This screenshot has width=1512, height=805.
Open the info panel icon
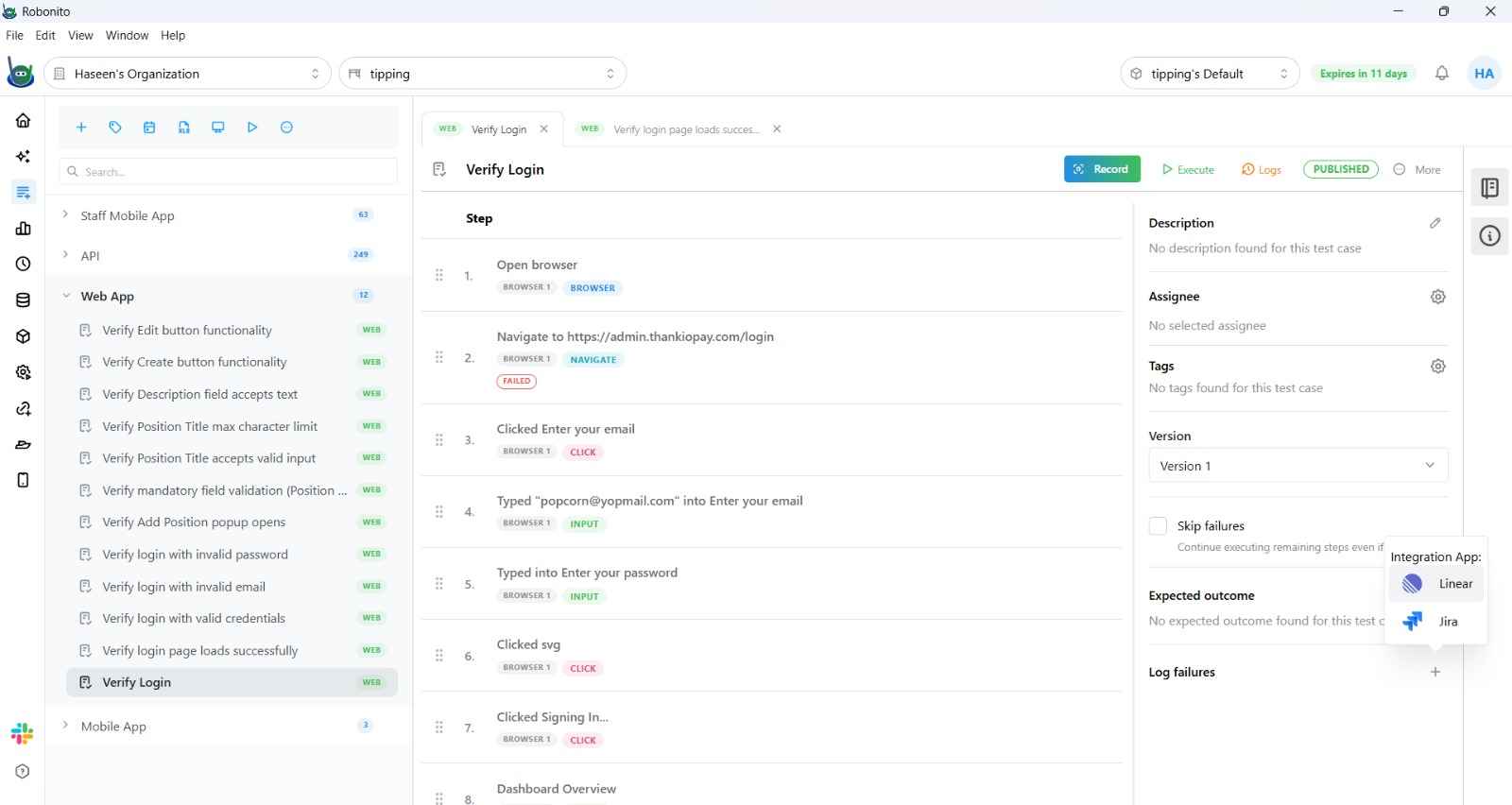(x=1489, y=236)
